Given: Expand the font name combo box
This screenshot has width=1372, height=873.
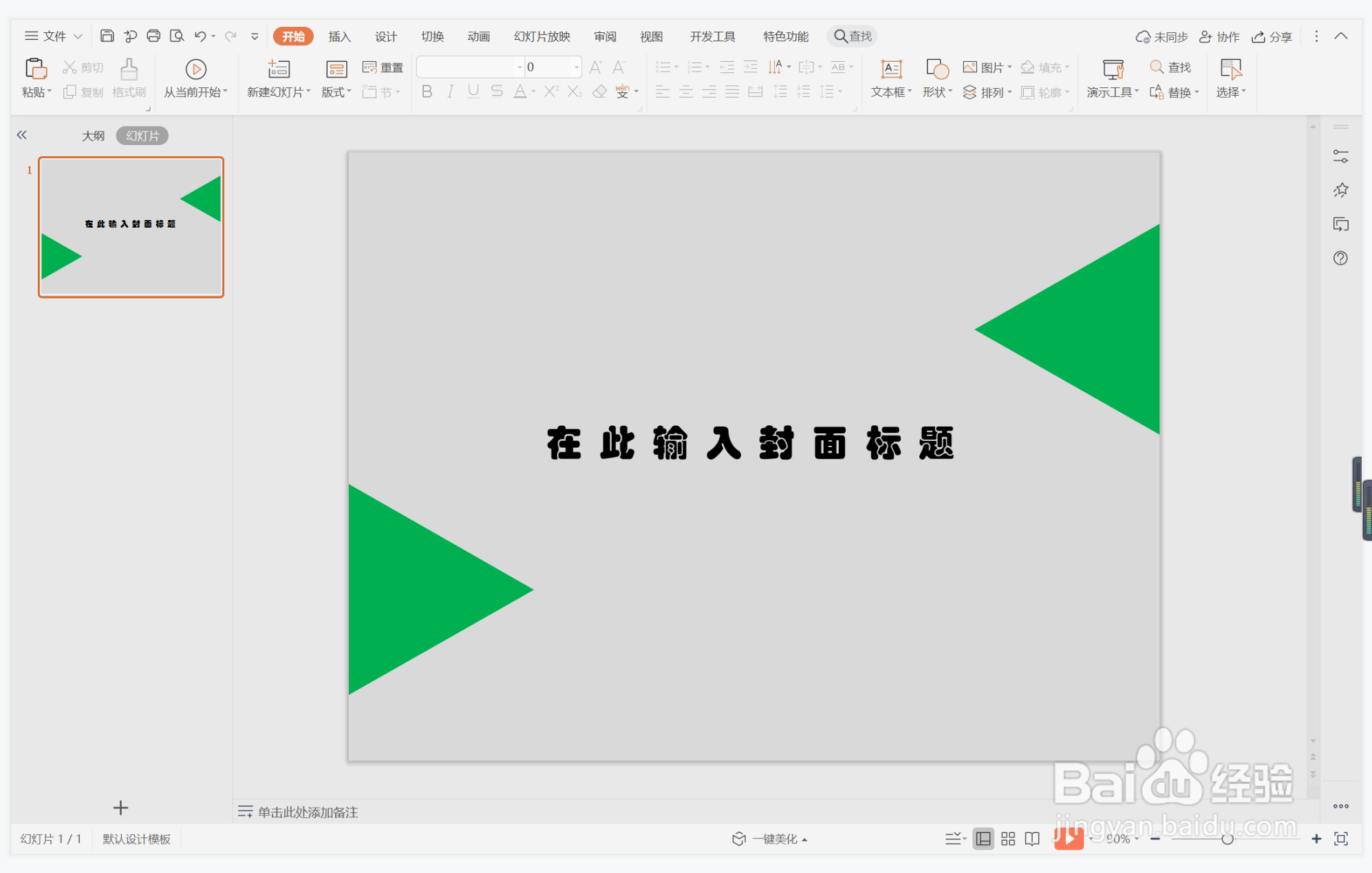Looking at the screenshot, I should click(519, 67).
